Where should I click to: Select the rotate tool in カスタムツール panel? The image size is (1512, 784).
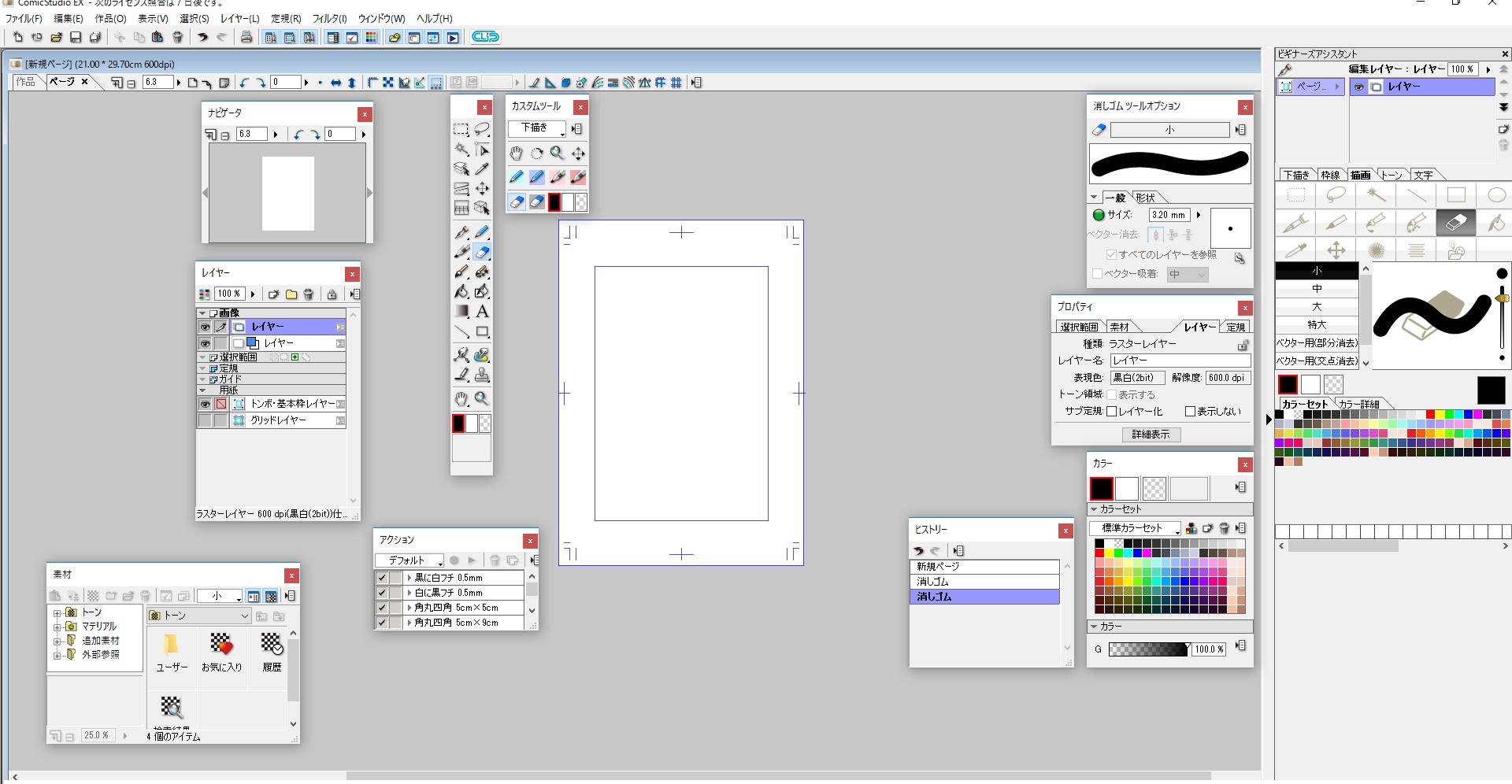[x=536, y=153]
